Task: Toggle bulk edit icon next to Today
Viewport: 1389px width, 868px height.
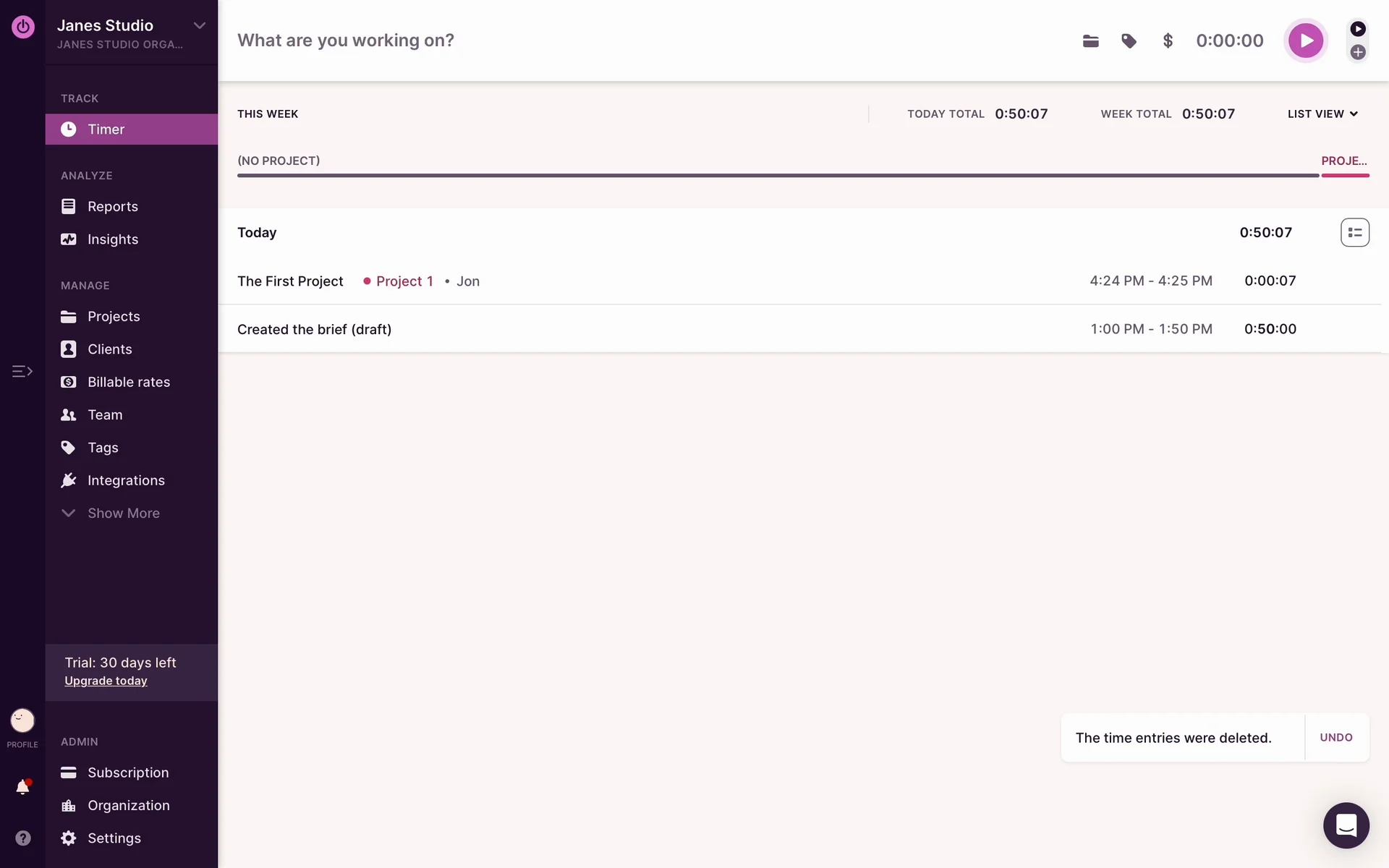Action: click(x=1354, y=233)
